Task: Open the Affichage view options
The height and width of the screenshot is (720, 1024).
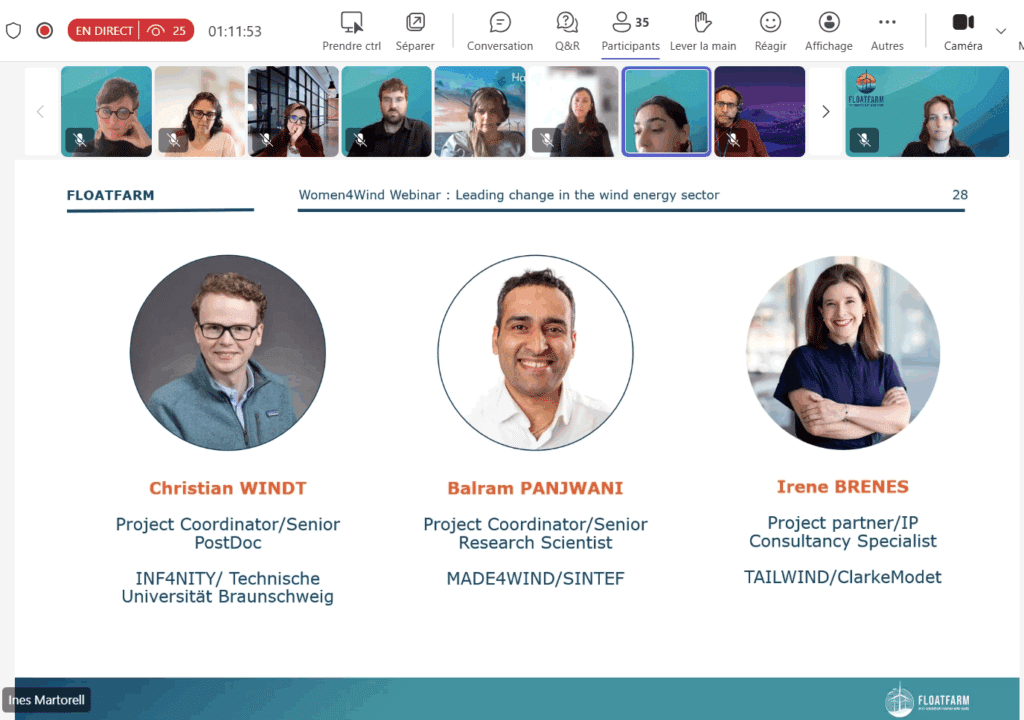Action: 828,31
